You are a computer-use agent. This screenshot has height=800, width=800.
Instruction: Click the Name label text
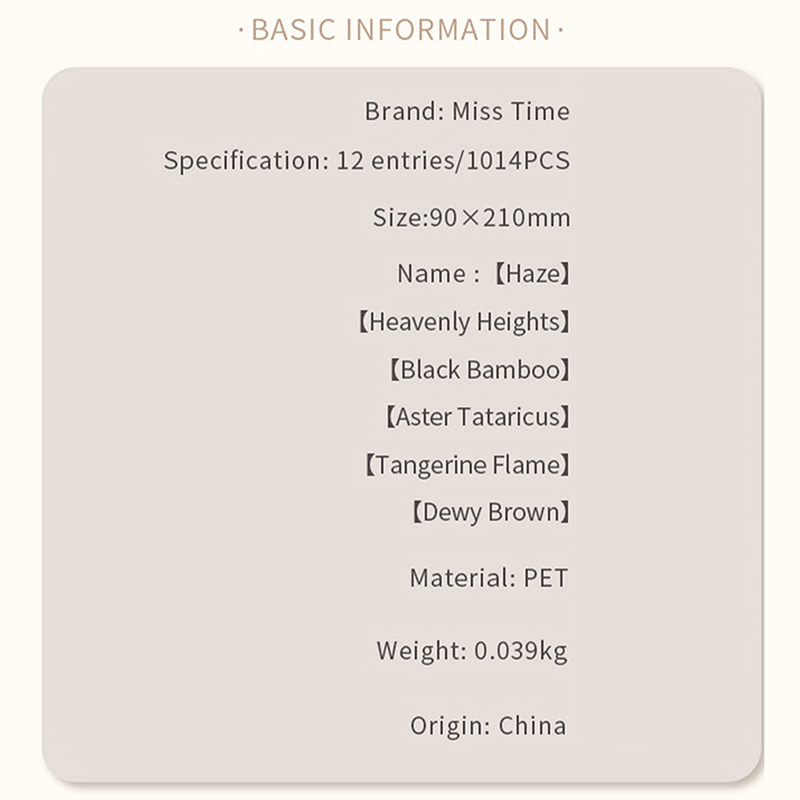coord(432,274)
